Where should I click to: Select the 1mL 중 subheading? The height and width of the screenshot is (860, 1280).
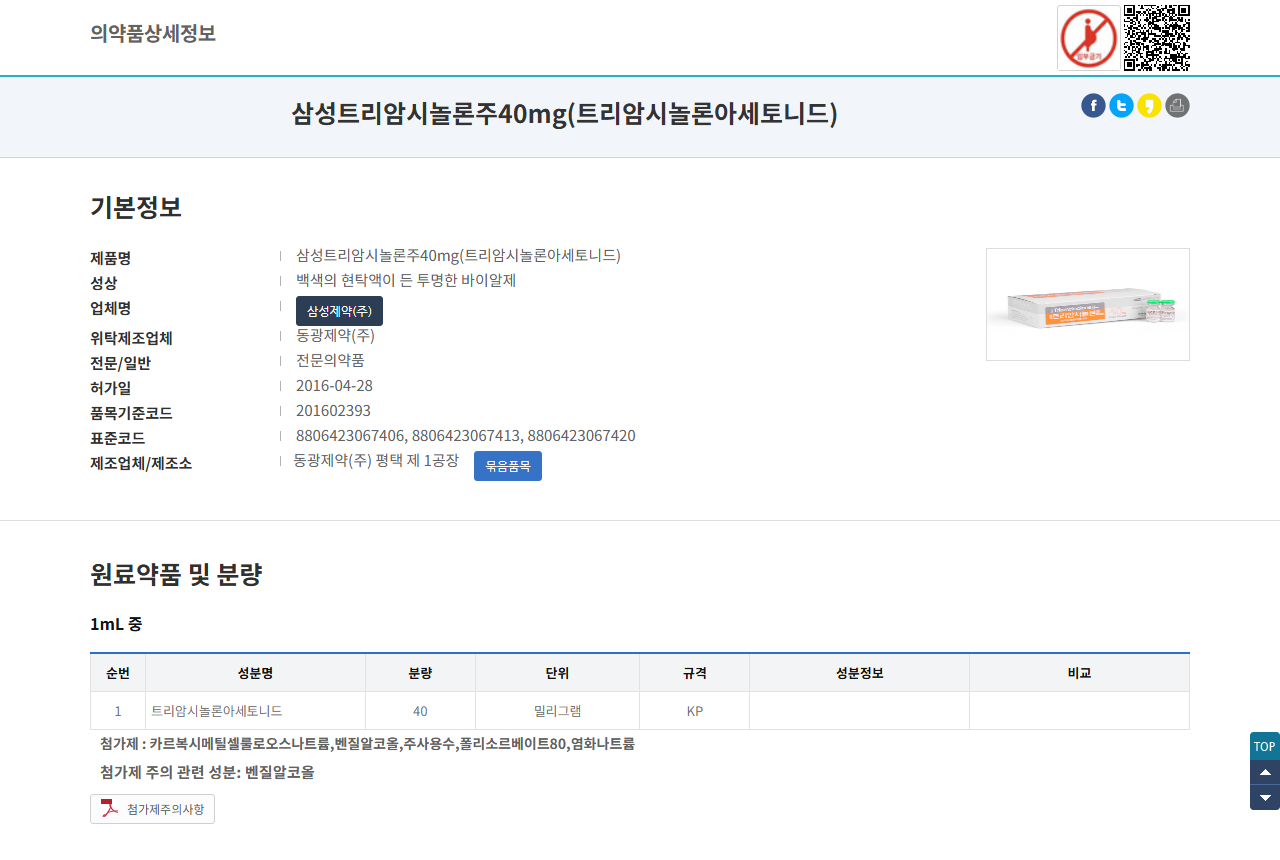[x=116, y=624]
